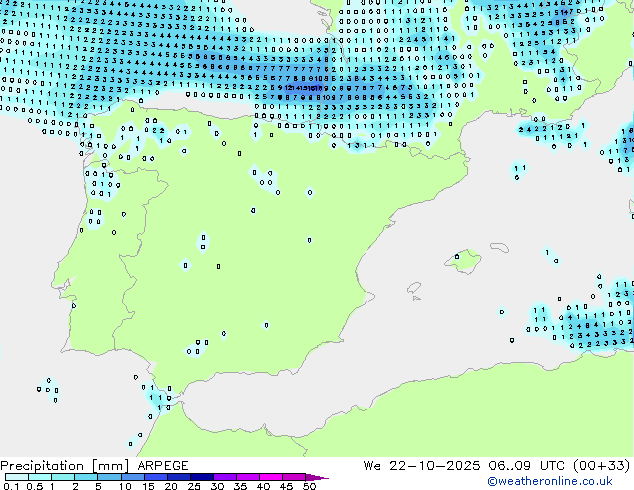
Task: Click the 20–25 mm legend swatch
Action: pos(178,477)
